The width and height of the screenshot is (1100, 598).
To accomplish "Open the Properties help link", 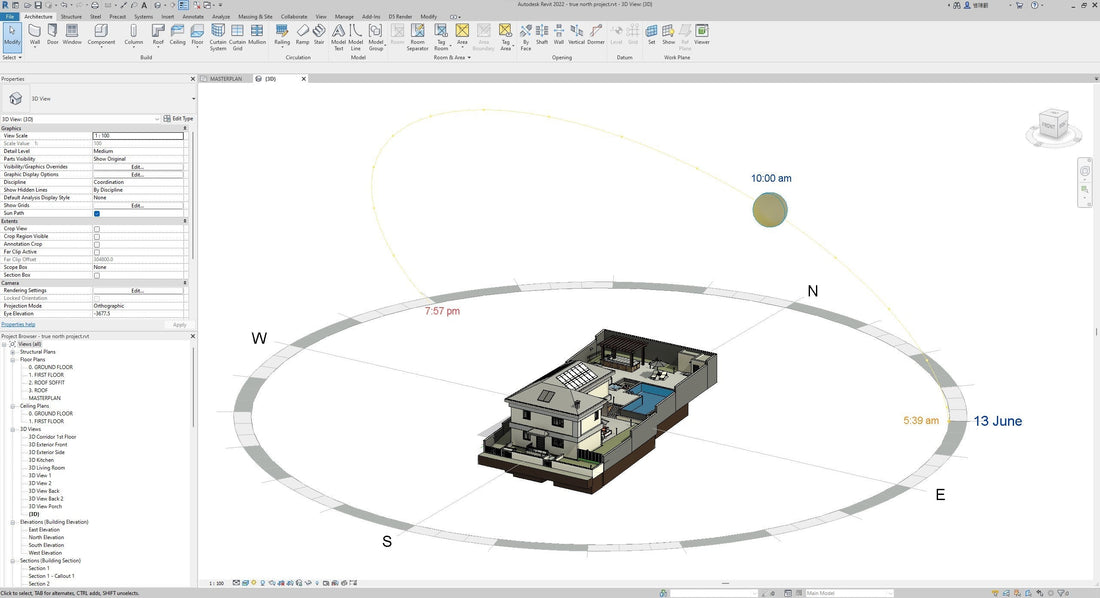I will click(18, 324).
